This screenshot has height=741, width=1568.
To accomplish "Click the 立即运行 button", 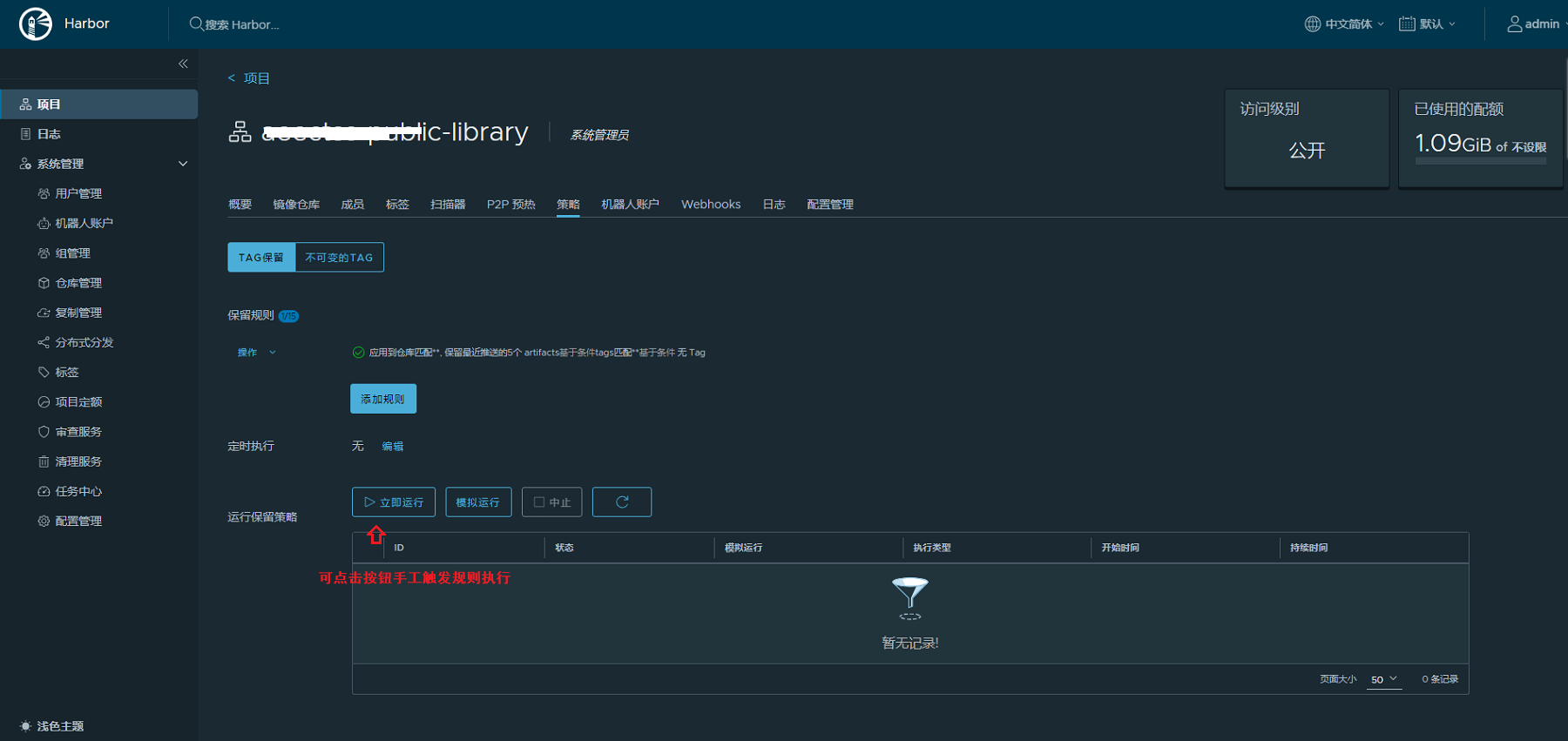I will (394, 502).
